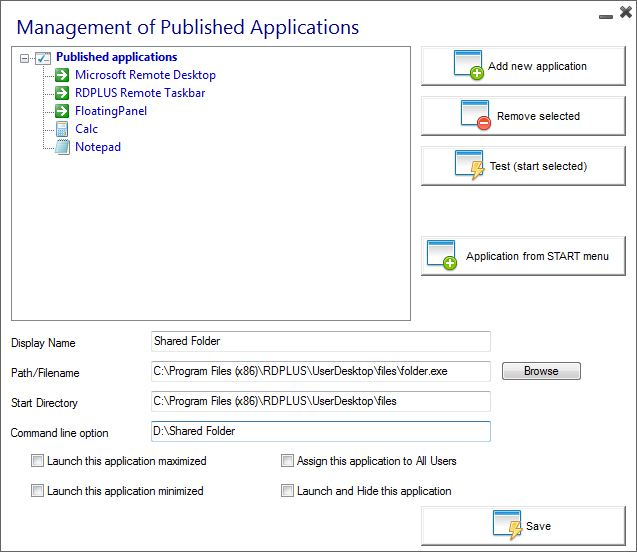Focus the Command line option field
The image size is (637, 552).
(320, 432)
